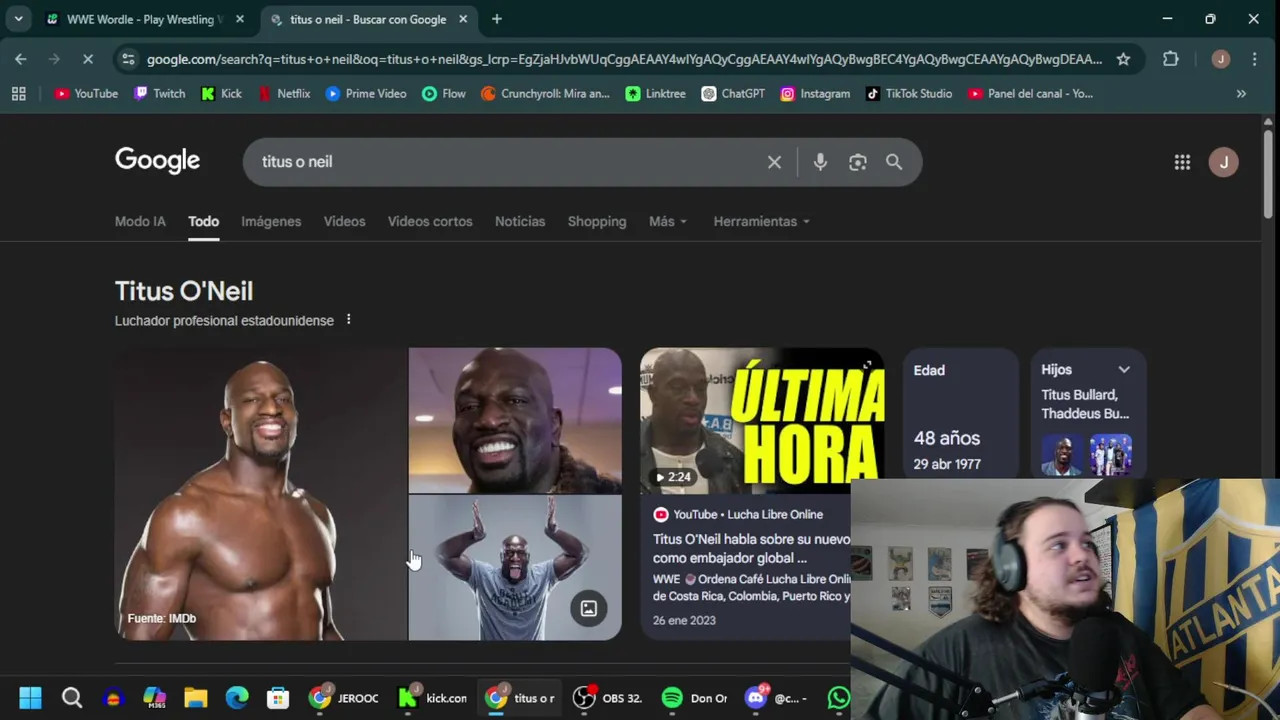Image resolution: width=1280 pixels, height=720 pixels.
Task: Start voice search with microphone icon
Action: point(820,162)
